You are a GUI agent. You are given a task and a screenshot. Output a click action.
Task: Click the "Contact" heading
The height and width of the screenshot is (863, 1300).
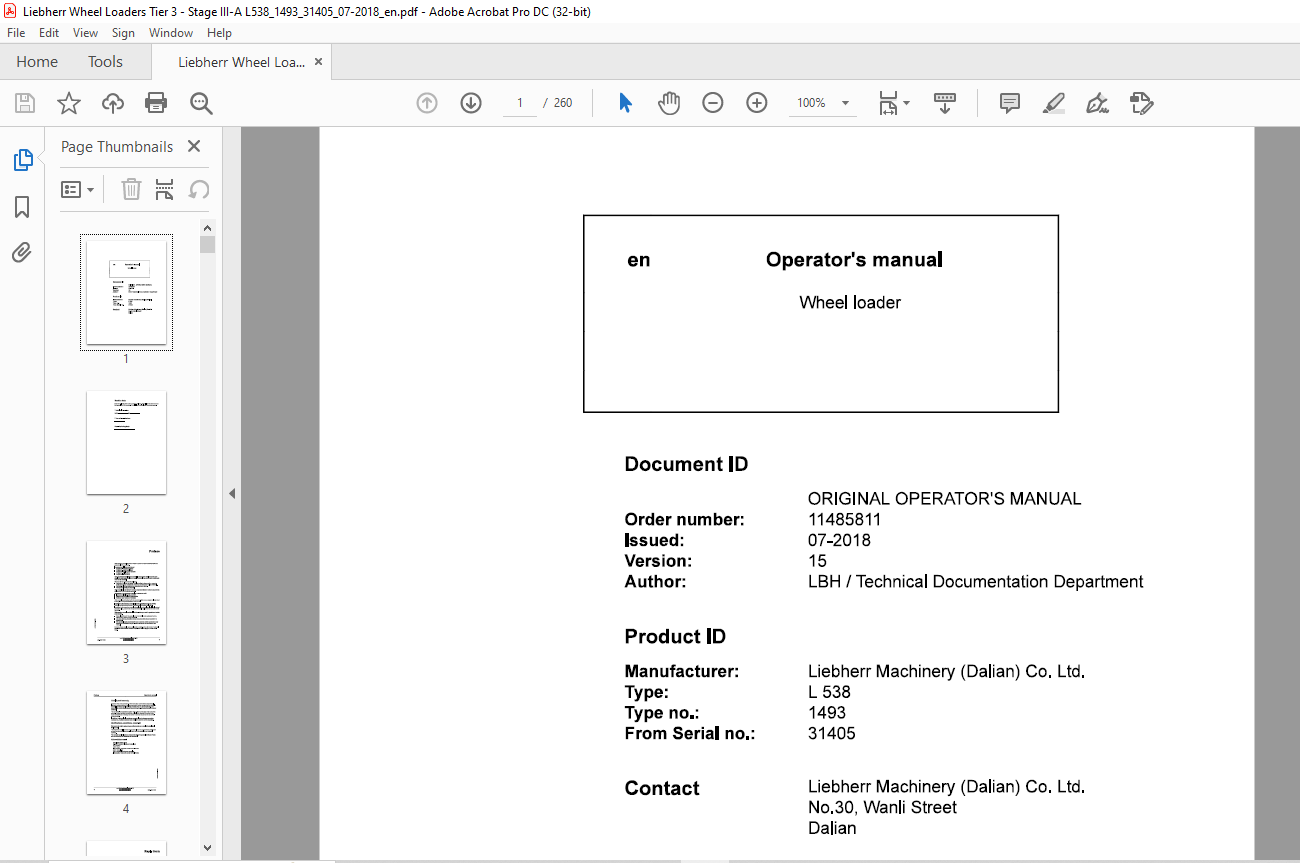click(662, 789)
